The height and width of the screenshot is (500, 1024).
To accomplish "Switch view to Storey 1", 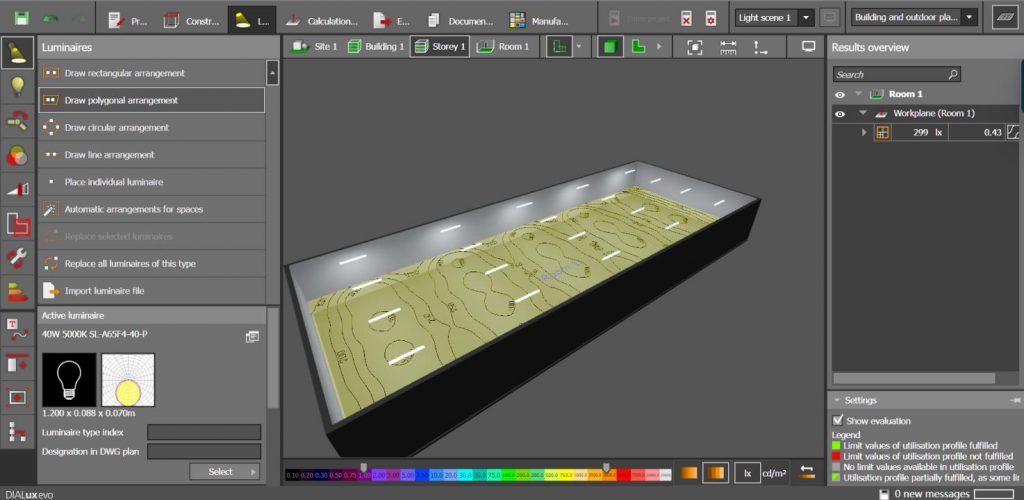I will point(440,46).
